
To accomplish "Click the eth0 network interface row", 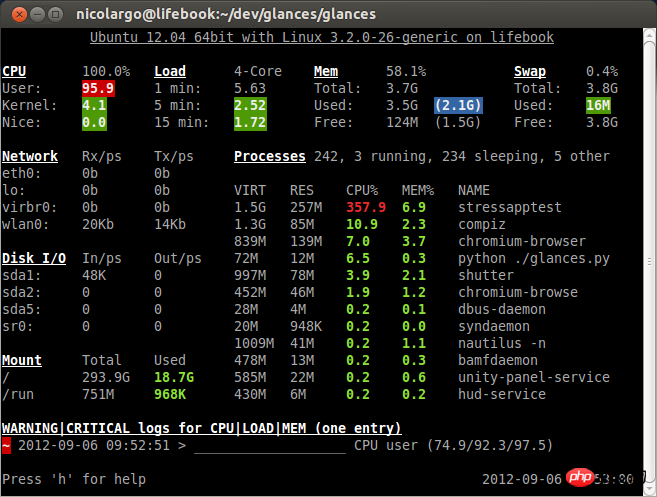I will click(86, 173).
